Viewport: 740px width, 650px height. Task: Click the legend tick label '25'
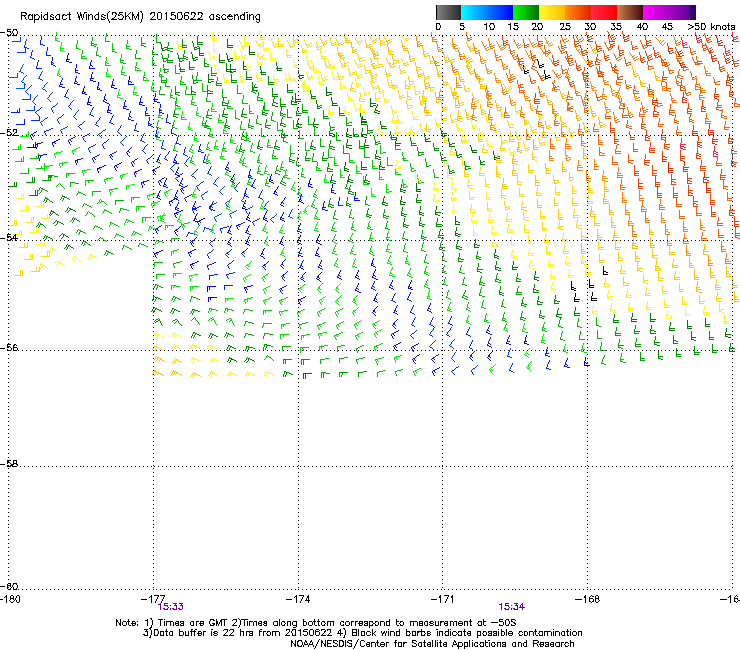[x=565, y=27]
